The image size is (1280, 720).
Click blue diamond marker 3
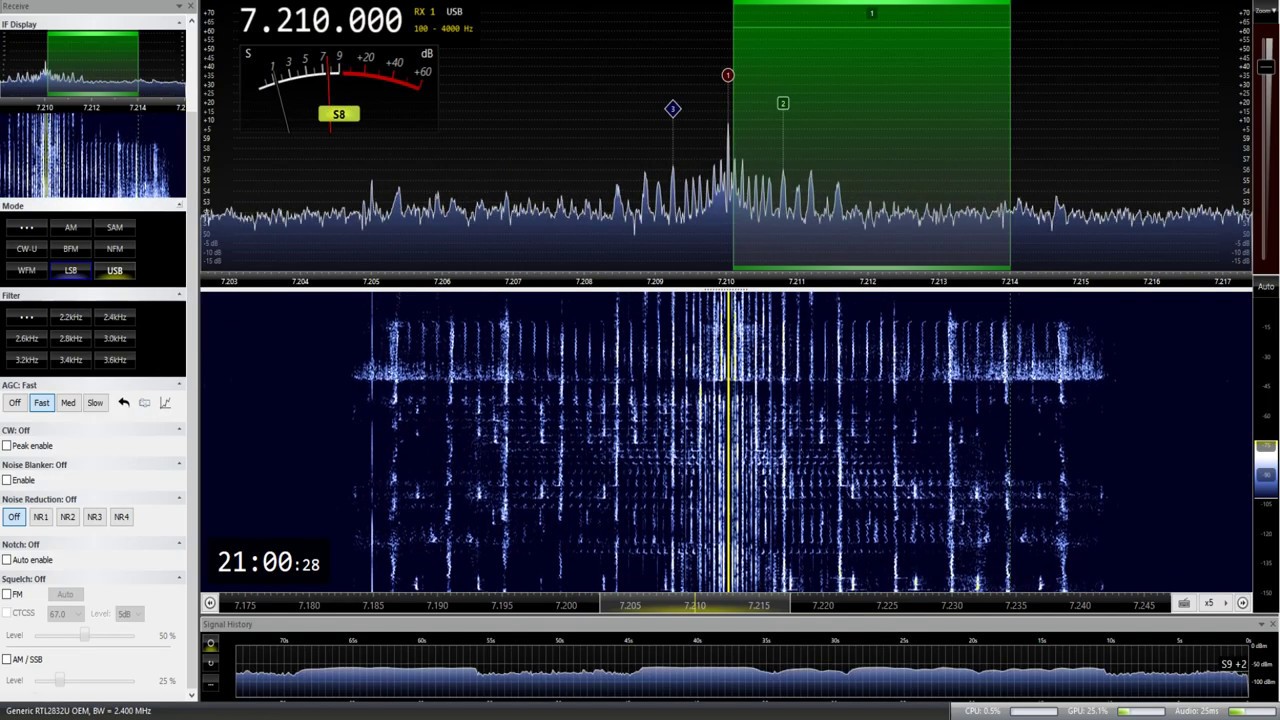[x=673, y=108]
